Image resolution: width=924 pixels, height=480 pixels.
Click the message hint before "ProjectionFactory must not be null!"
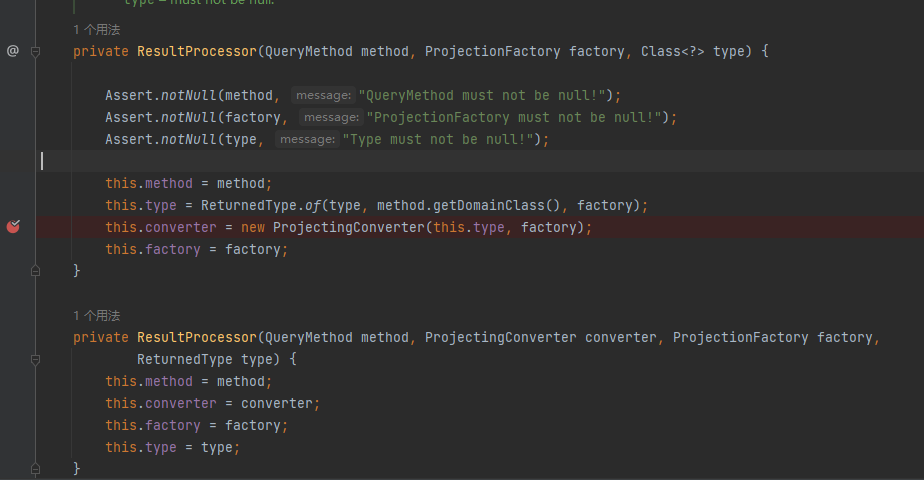(x=329, y=117)
